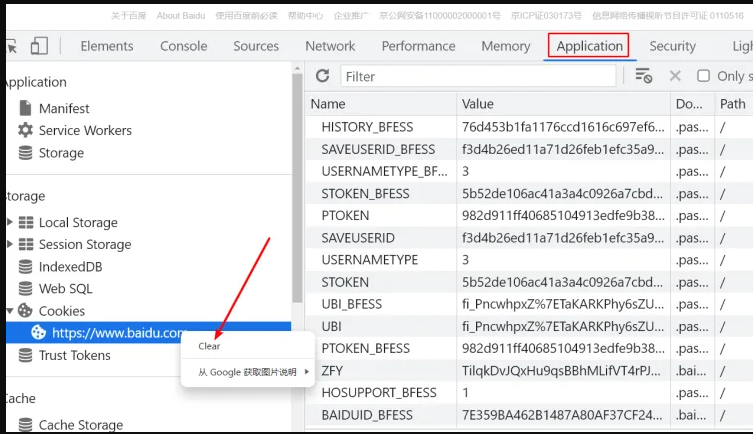Switch to the Network tab
Viewport: 753px width, 434px height.
click(330, 46)
